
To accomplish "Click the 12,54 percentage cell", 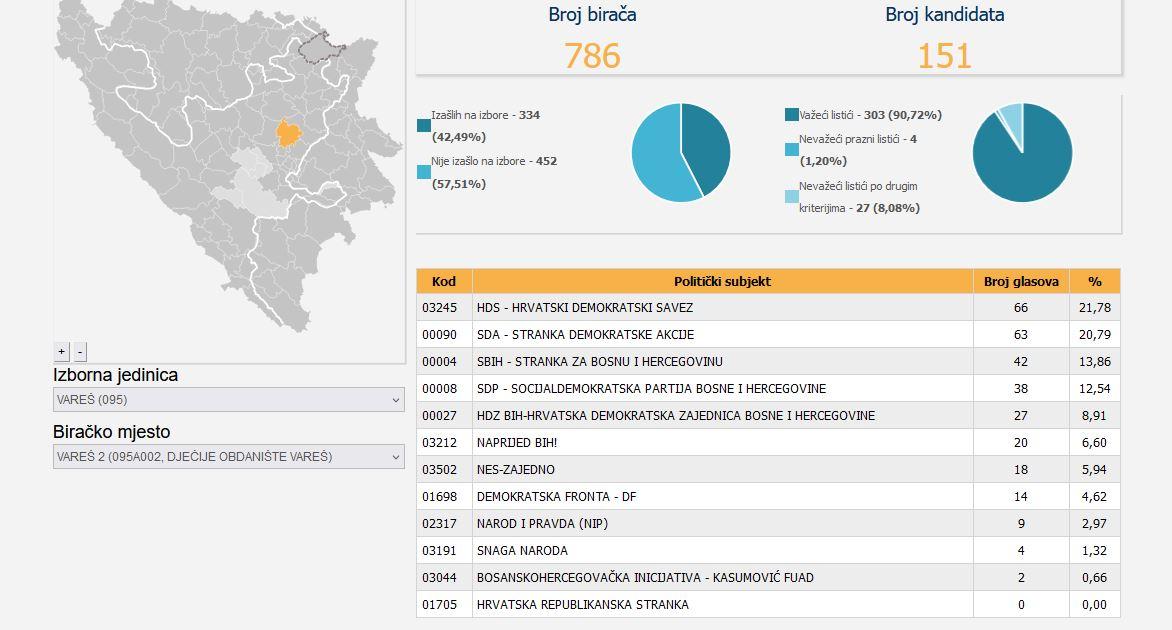I will [x=1095, y=389].
